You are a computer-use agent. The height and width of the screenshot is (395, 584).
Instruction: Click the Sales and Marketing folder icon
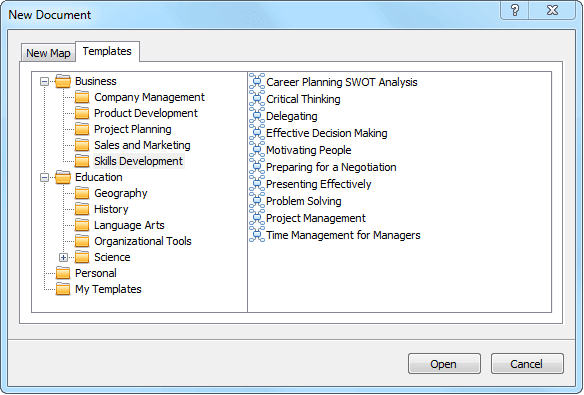click(82, 145)
